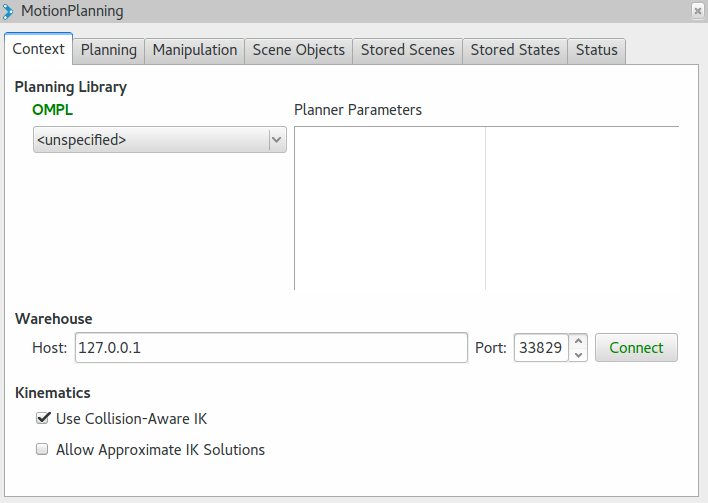Viewport: 708px width, 503px height.
Task: Click the Planner Parameters left column
Action: [389, 208]
